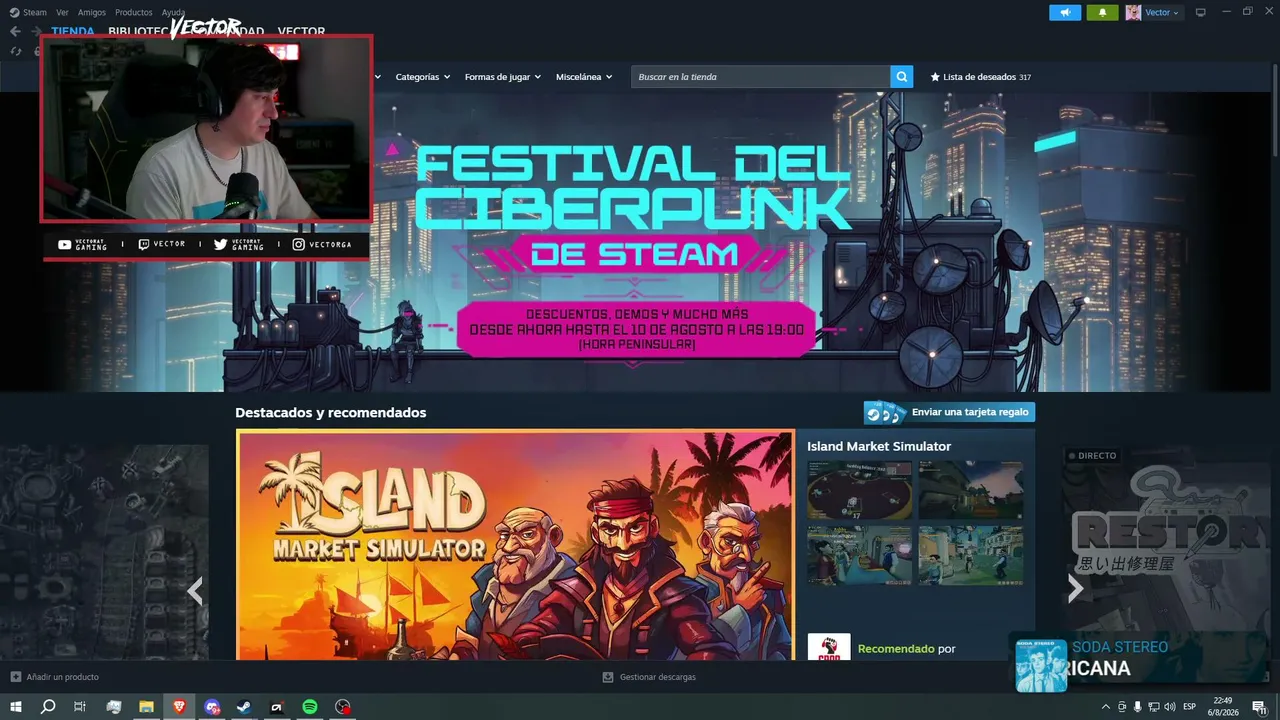The width and height of the screenshot is (1280, 720).
Task: Open Spotify from the taskbar
Action: click(x=310, y=707)
